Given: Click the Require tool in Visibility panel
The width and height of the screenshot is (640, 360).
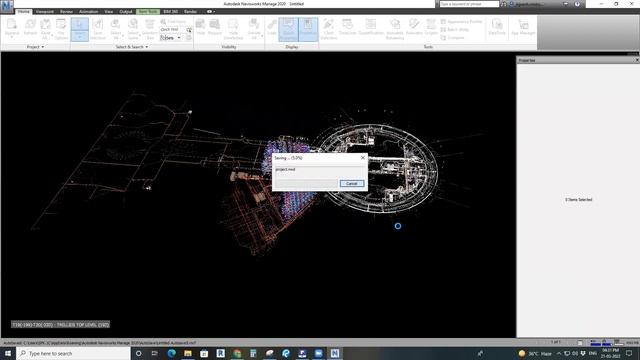Looking at the screenshot, I should [215, 27].
